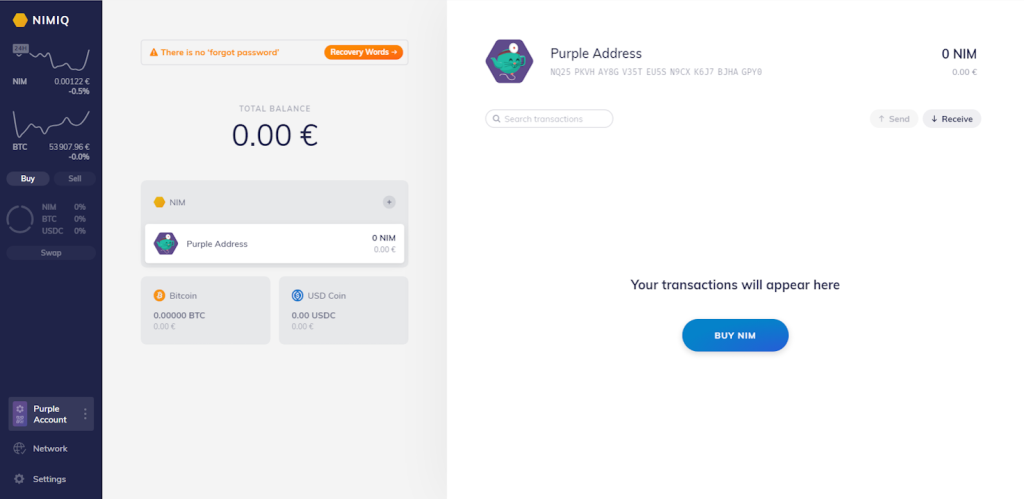Click the Purple Address teapot identicon in header

click(509, 61)
